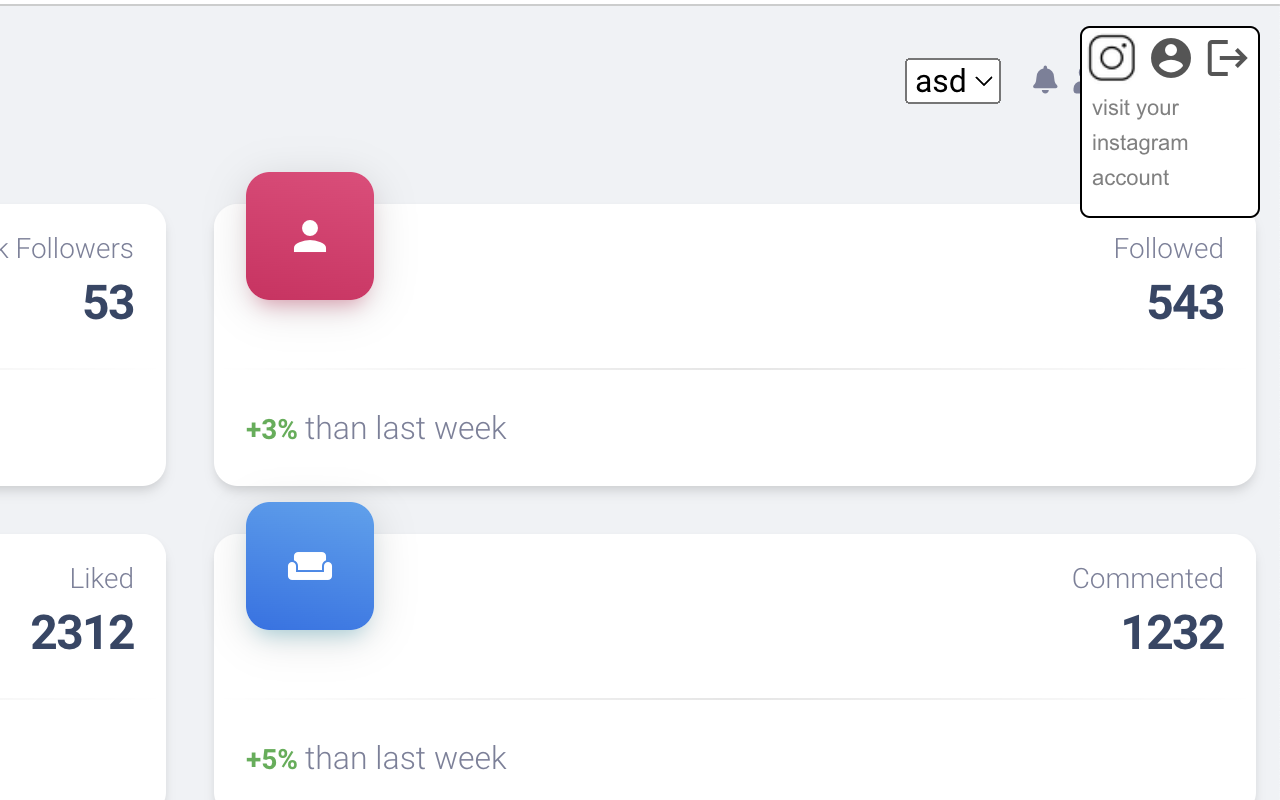Click "than last week" in Followed card
The width and height of the screenshot is (1280, 800).
pyautogui.click(x=406, y=428)
